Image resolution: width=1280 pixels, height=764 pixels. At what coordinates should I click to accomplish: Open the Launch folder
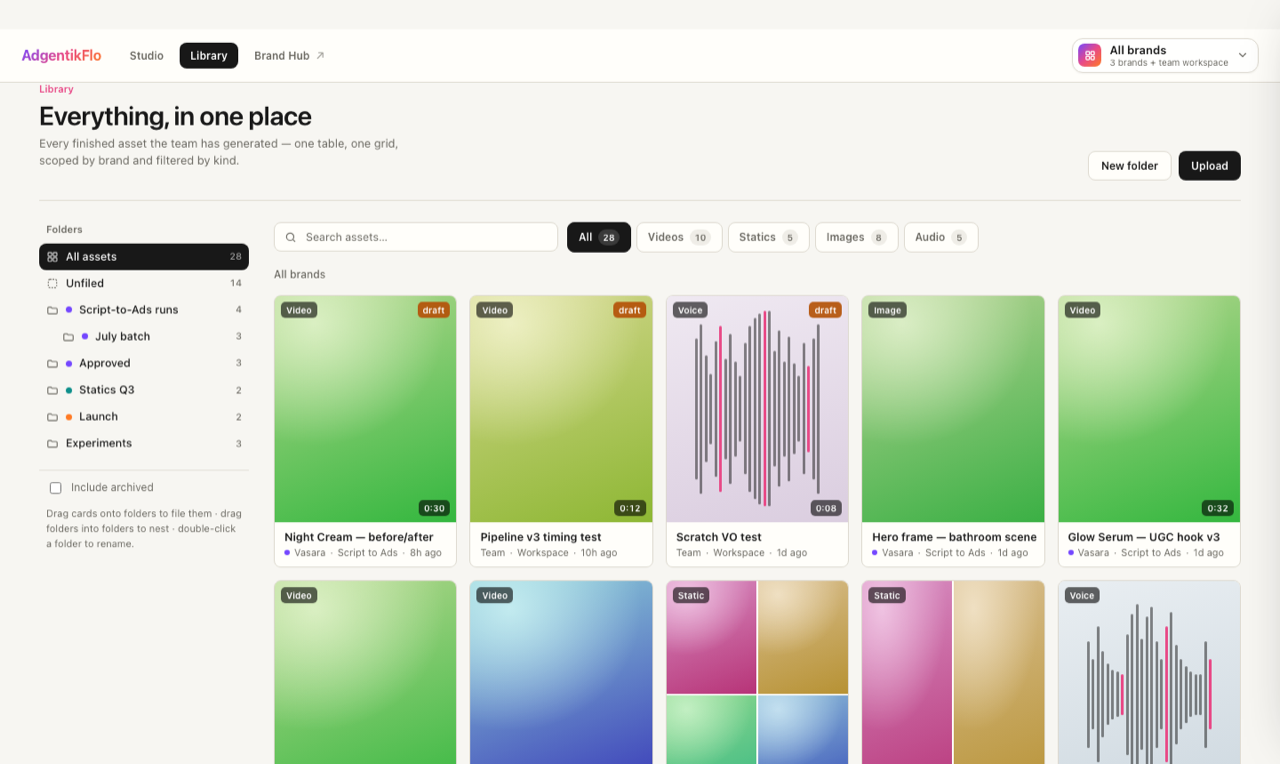[144, 417]
